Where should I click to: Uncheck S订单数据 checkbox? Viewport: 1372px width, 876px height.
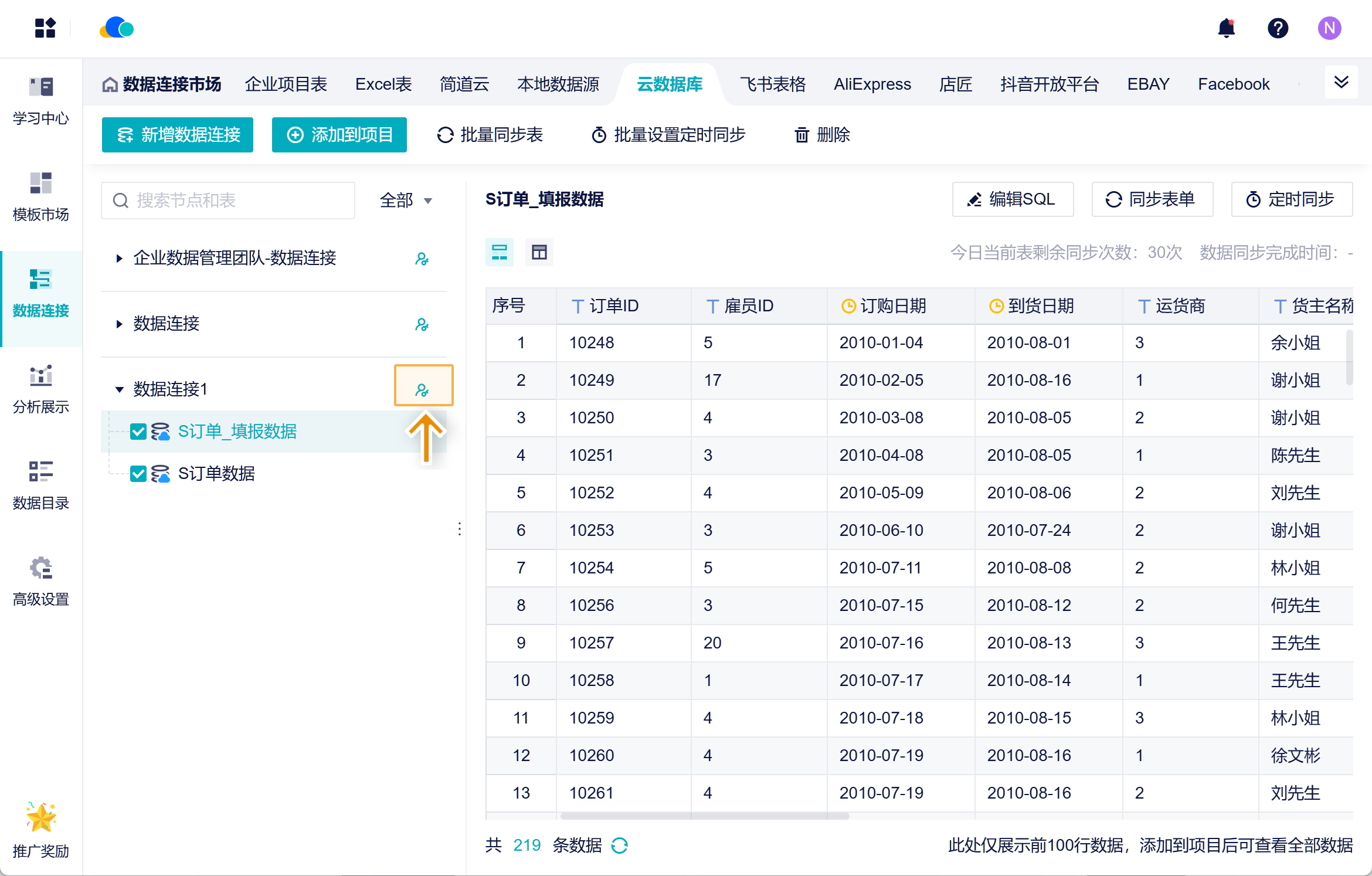[x=138, y=474]
